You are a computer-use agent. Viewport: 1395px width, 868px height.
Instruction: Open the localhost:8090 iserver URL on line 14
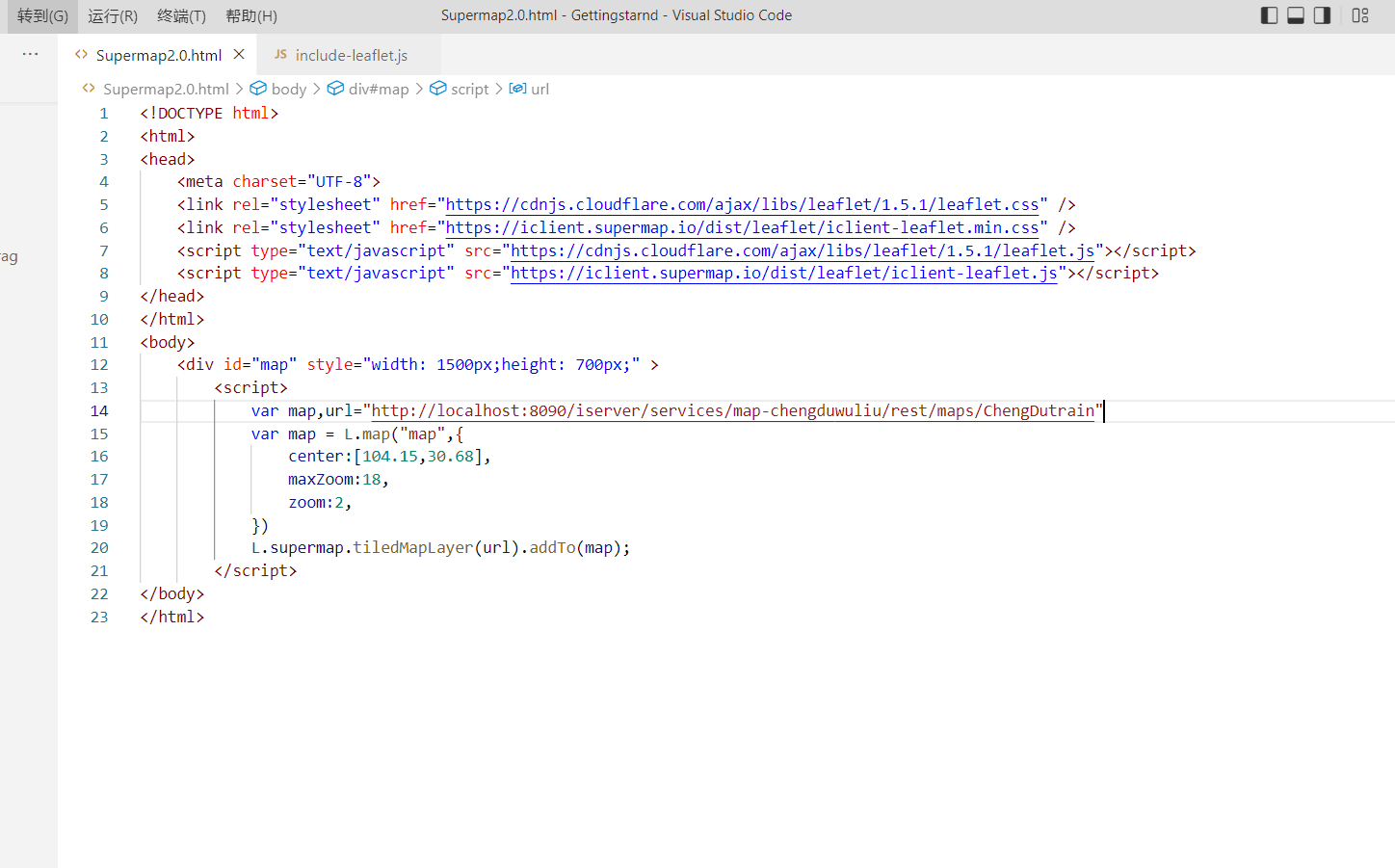[x=733, y=410]
